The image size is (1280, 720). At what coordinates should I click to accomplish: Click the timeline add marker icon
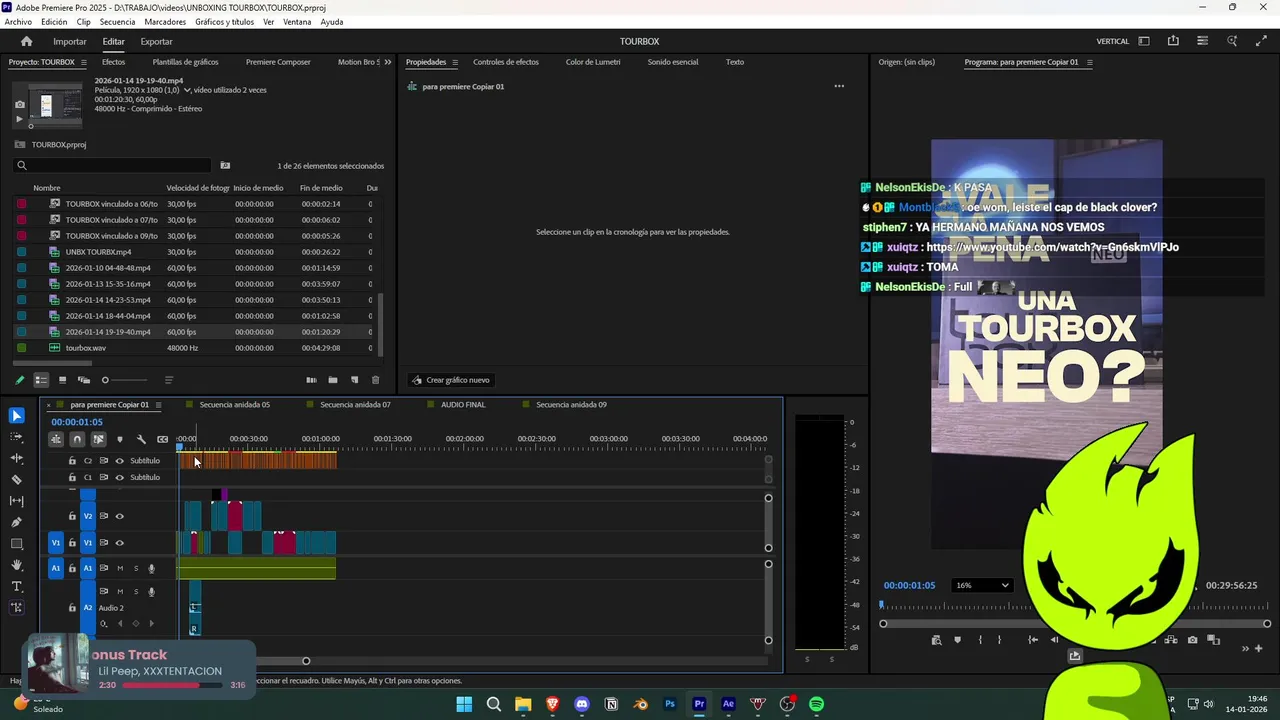point(120,439)
